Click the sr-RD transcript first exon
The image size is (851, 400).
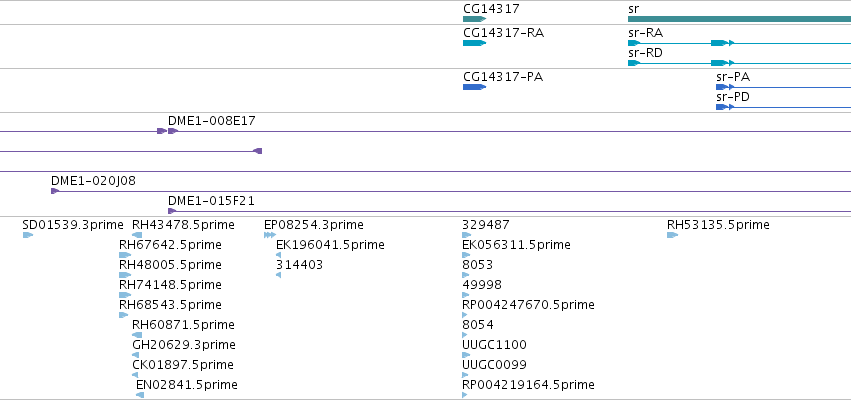pos(634,63)
